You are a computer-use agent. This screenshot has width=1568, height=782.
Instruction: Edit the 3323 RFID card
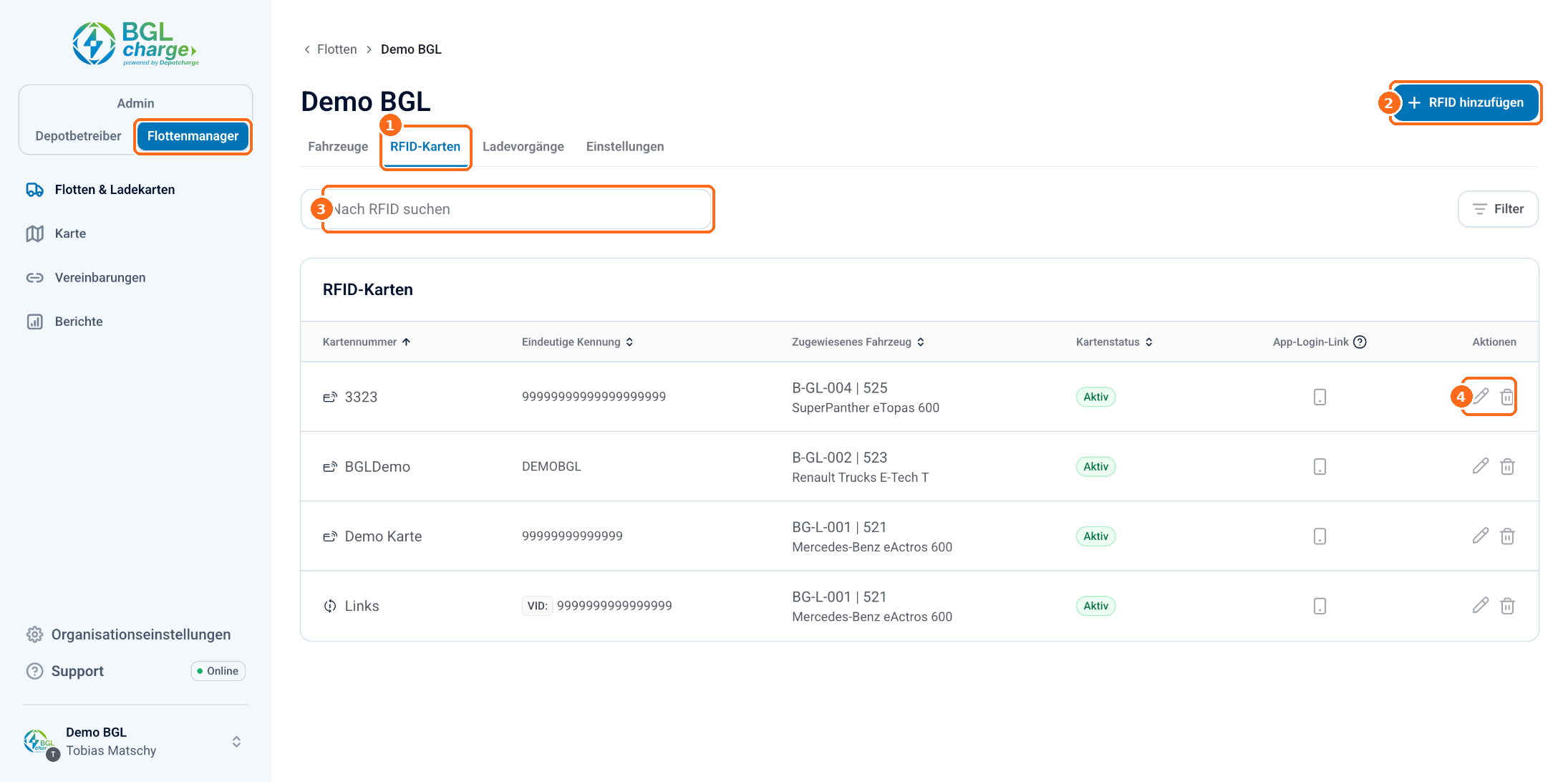1481,396
